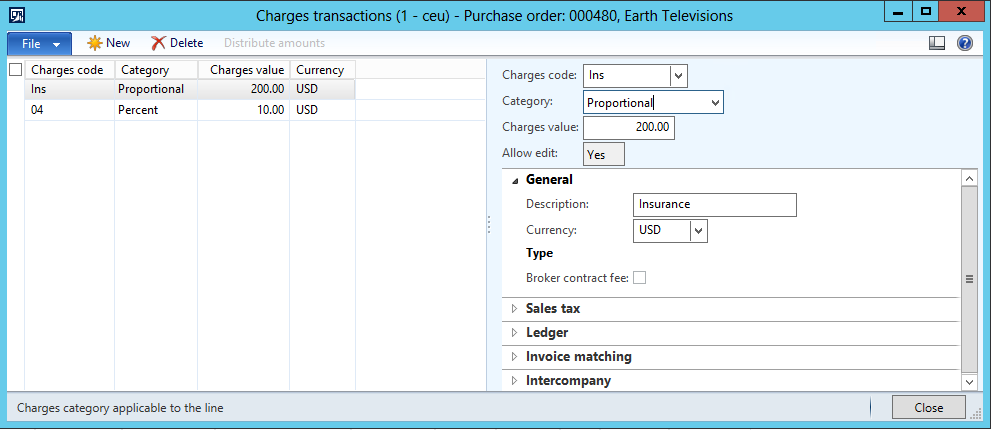Open the File menu

pyautogui.click(x=40, y=44)
